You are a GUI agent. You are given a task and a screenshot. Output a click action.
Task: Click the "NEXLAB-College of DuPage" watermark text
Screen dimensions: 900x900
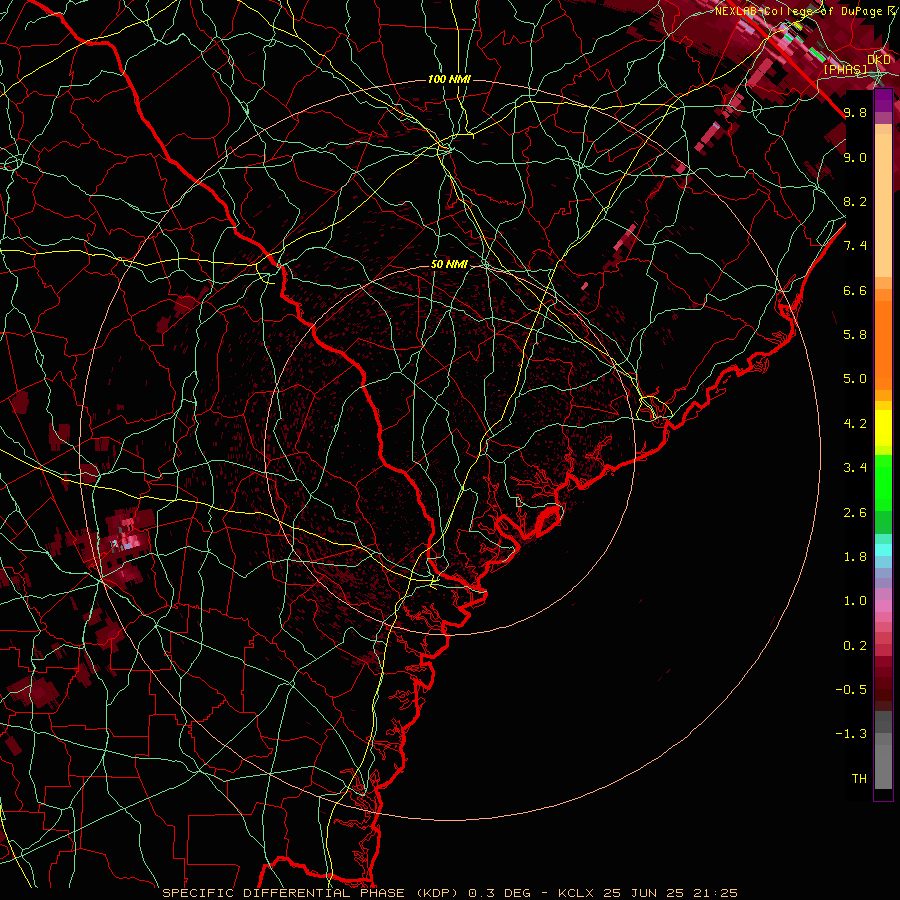click(797, 11)
